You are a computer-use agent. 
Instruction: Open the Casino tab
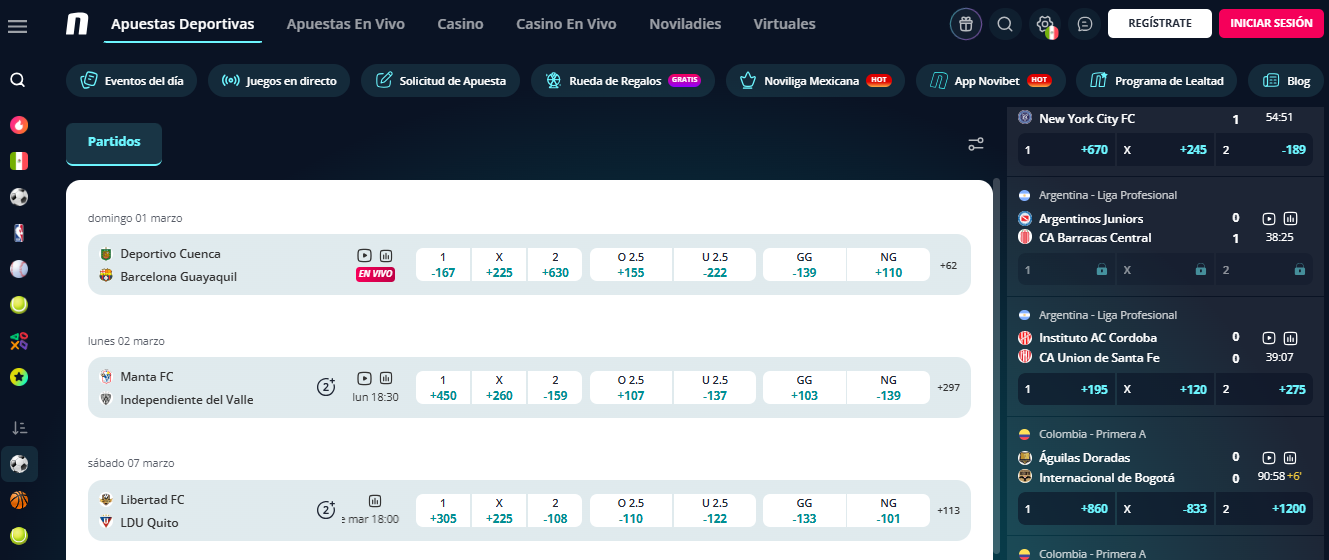tap(460, 24)
